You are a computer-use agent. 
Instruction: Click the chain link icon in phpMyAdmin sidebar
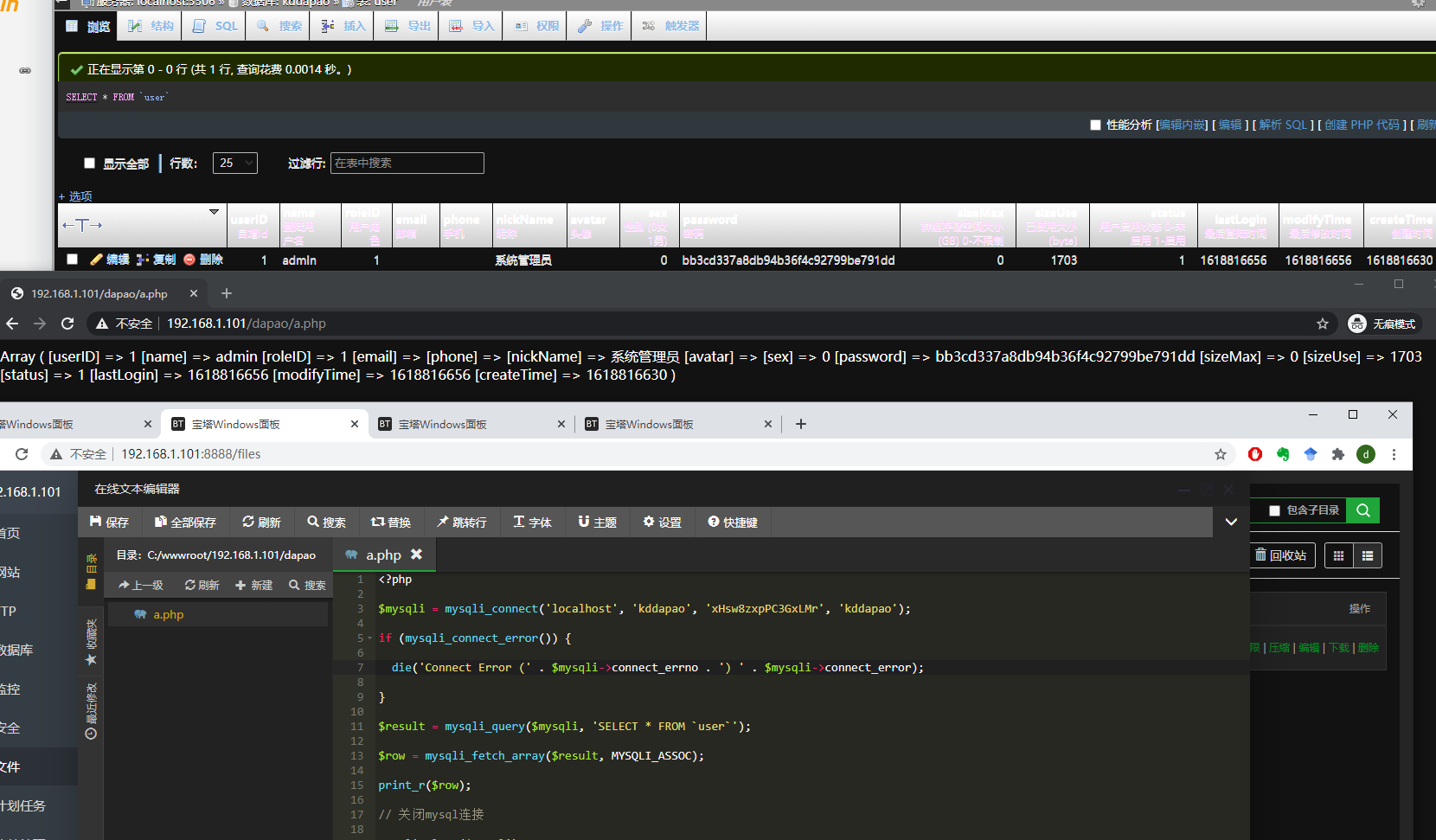pyautogui.click(x=25, y=71)
